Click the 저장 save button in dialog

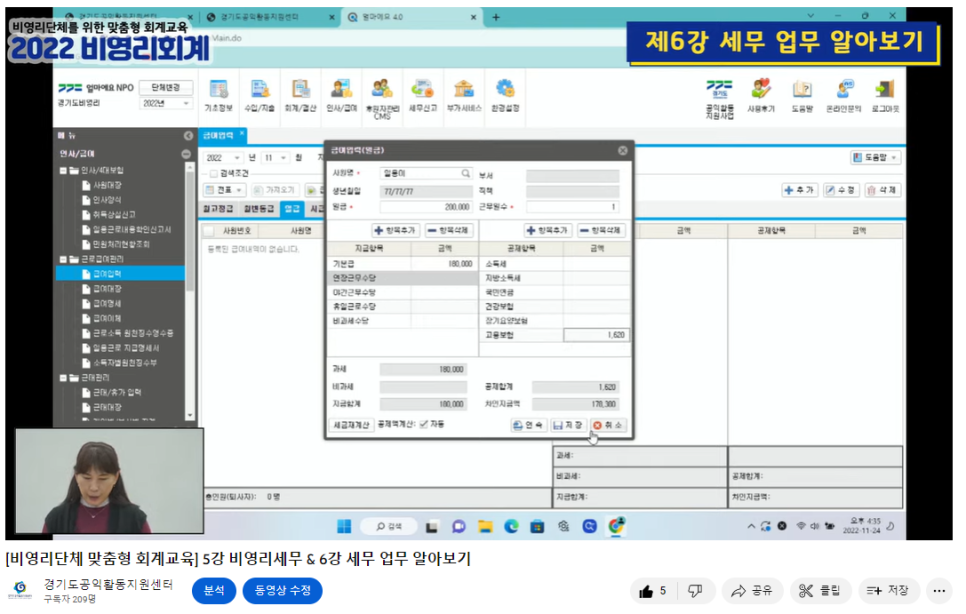tap(567, 426)
